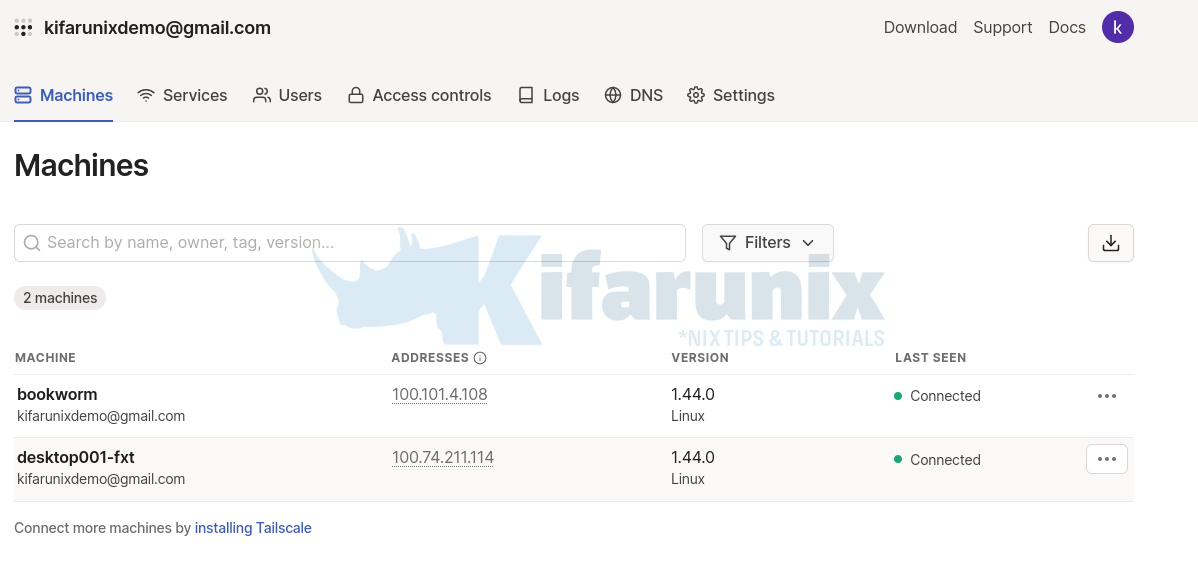Click the address 100.74.211.114
The image size is (1198, 573).
(x=442, y=457)
